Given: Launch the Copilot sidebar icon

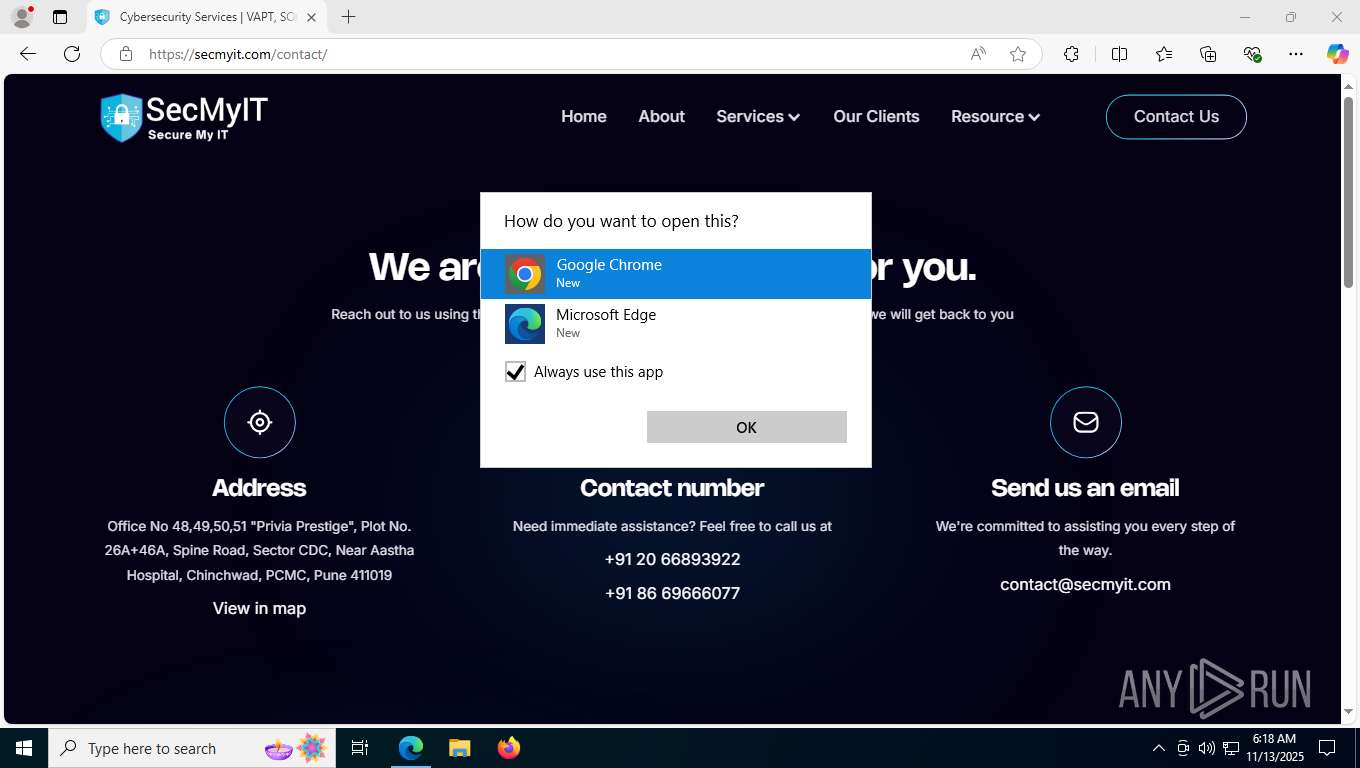Looking at the screenshot, I should (1338, 54).
